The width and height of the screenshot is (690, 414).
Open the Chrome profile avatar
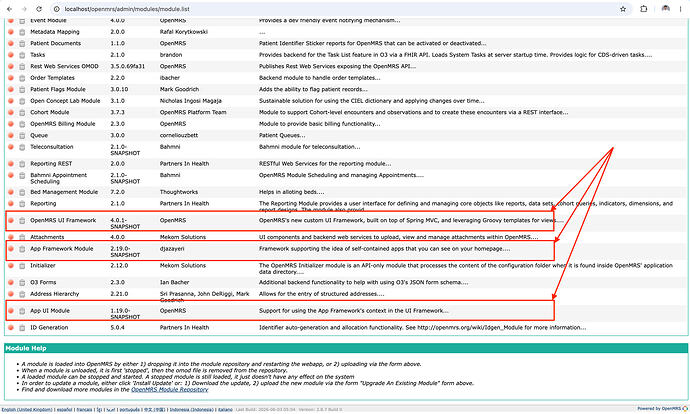click(x=665, y=9)
